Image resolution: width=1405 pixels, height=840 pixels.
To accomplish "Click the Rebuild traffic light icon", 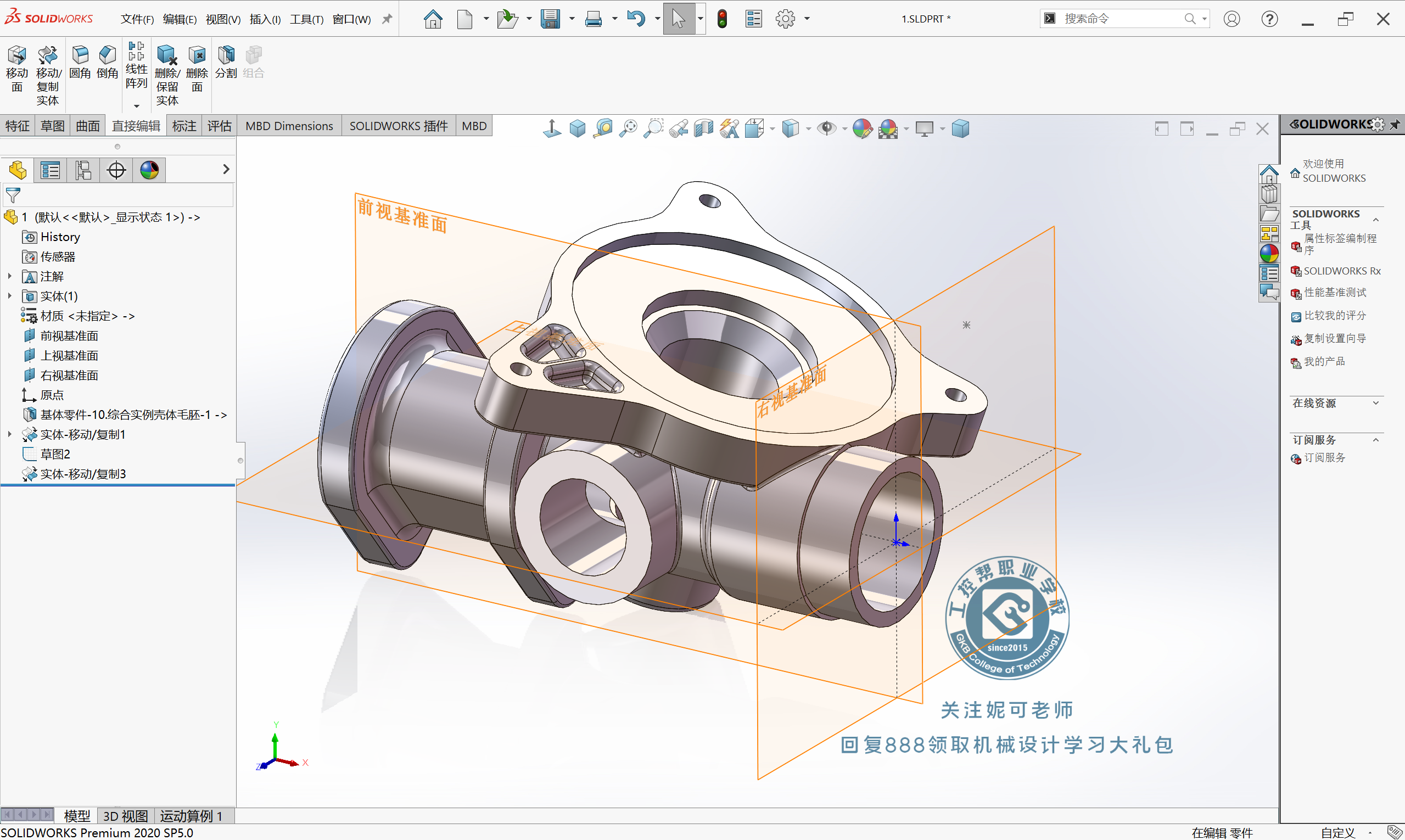I will pyautogui.click(x=723, y=19).
